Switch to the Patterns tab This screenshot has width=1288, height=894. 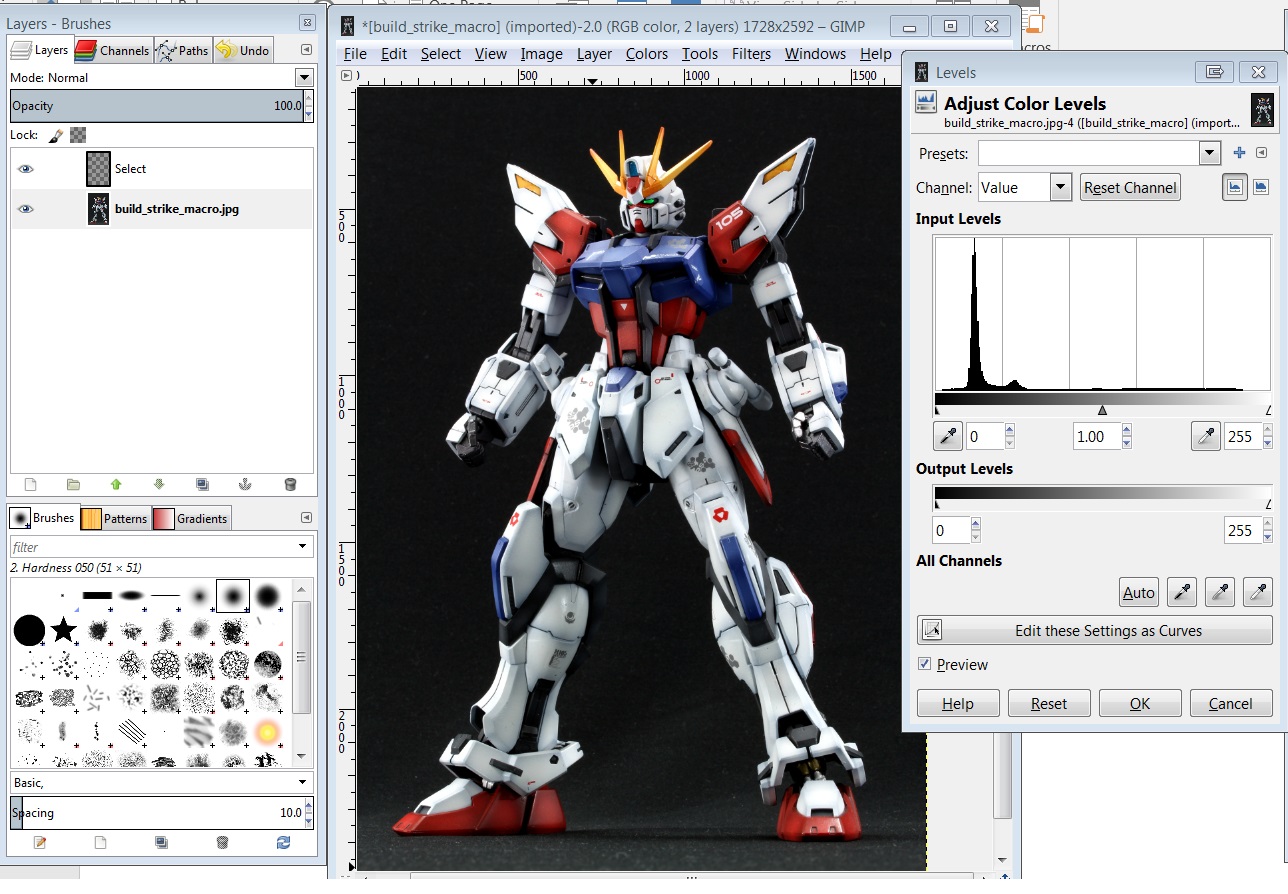coord(115,518)
